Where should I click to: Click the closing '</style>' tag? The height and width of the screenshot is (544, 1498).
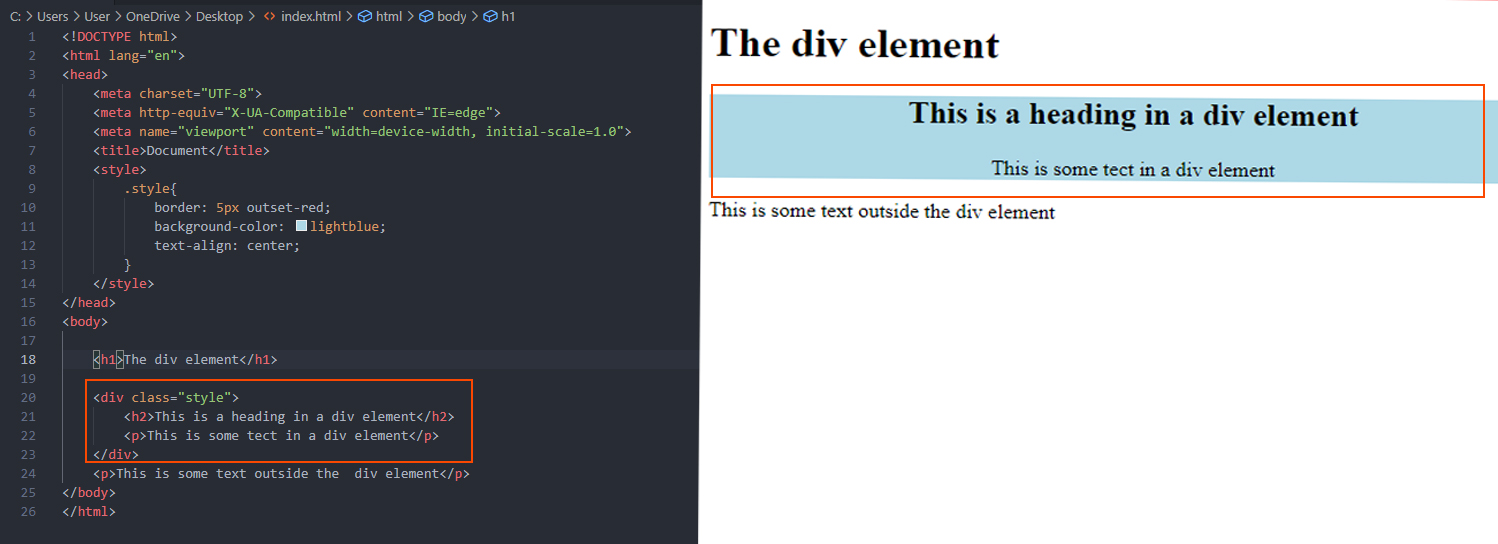point(124,284)
